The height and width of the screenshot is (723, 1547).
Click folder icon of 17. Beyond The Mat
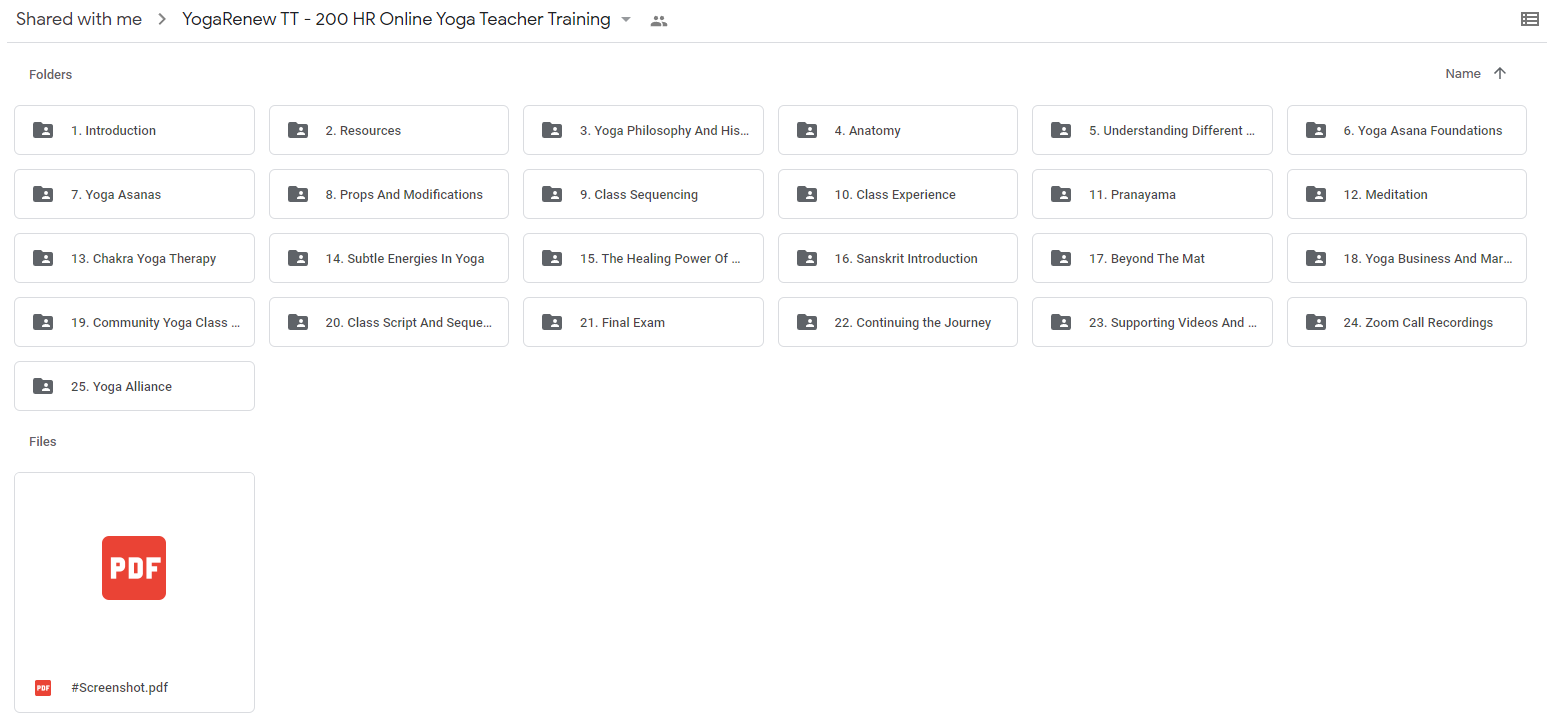1061,258
